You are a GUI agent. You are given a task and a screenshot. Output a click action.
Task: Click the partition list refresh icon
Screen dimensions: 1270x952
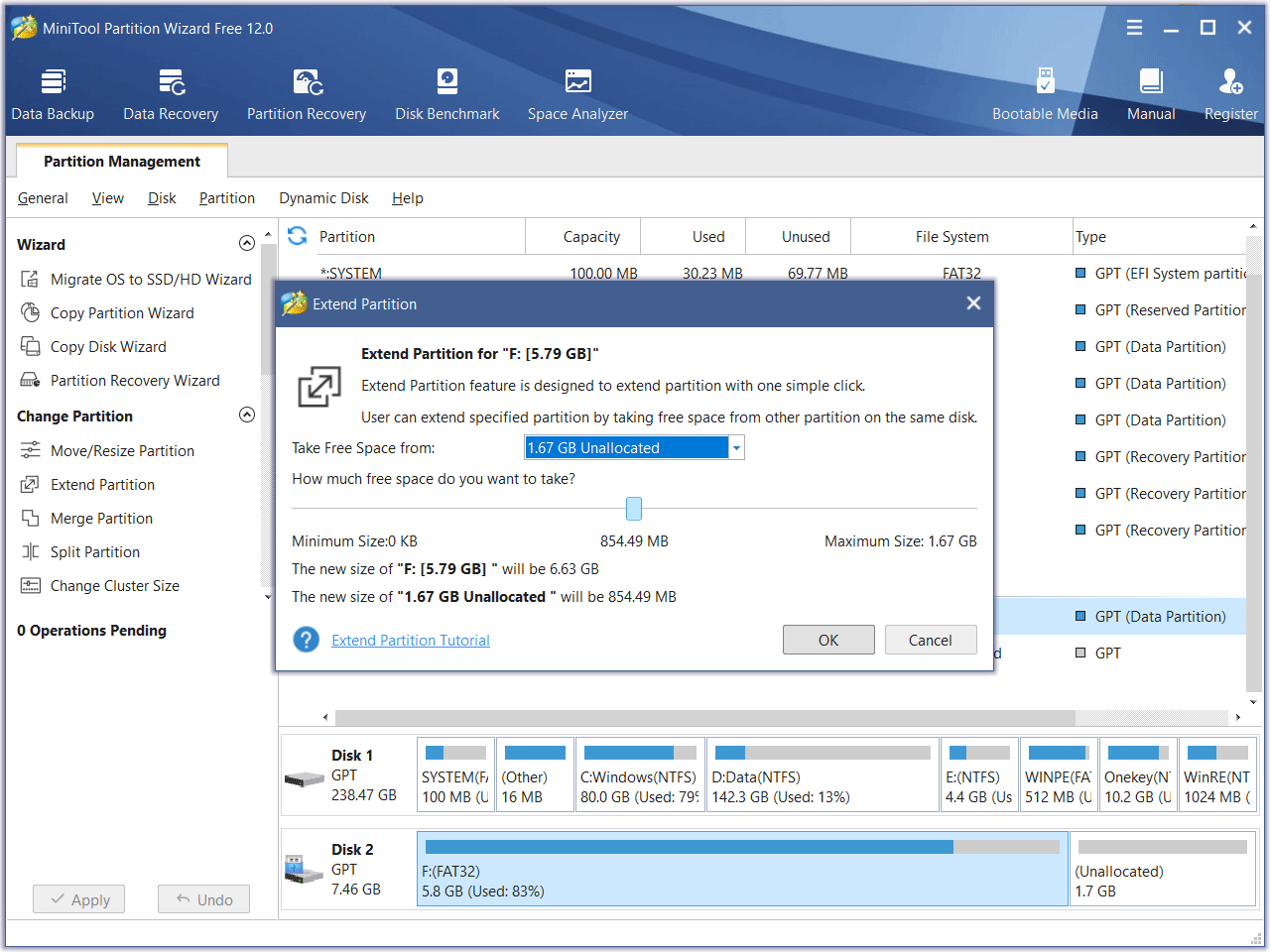point(296,236)
